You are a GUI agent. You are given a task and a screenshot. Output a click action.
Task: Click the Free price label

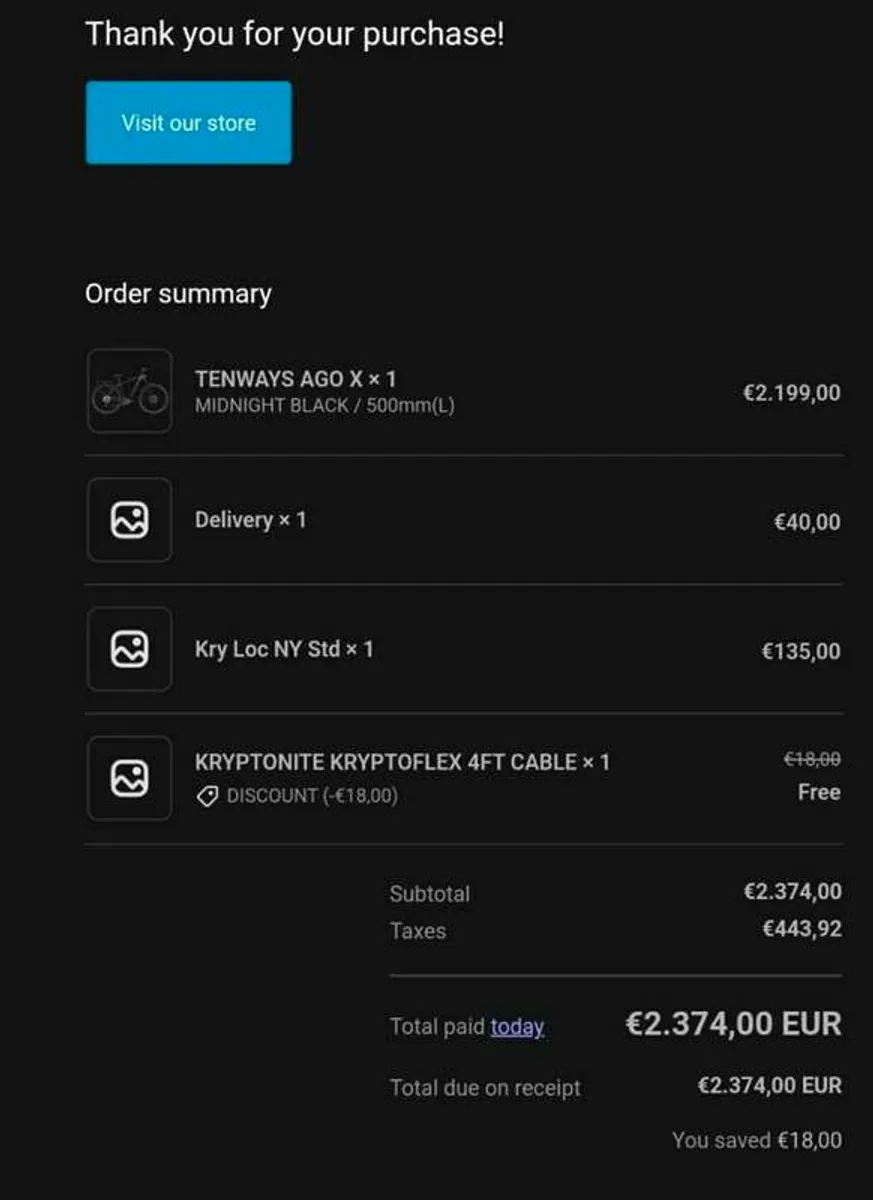point(819,792)
